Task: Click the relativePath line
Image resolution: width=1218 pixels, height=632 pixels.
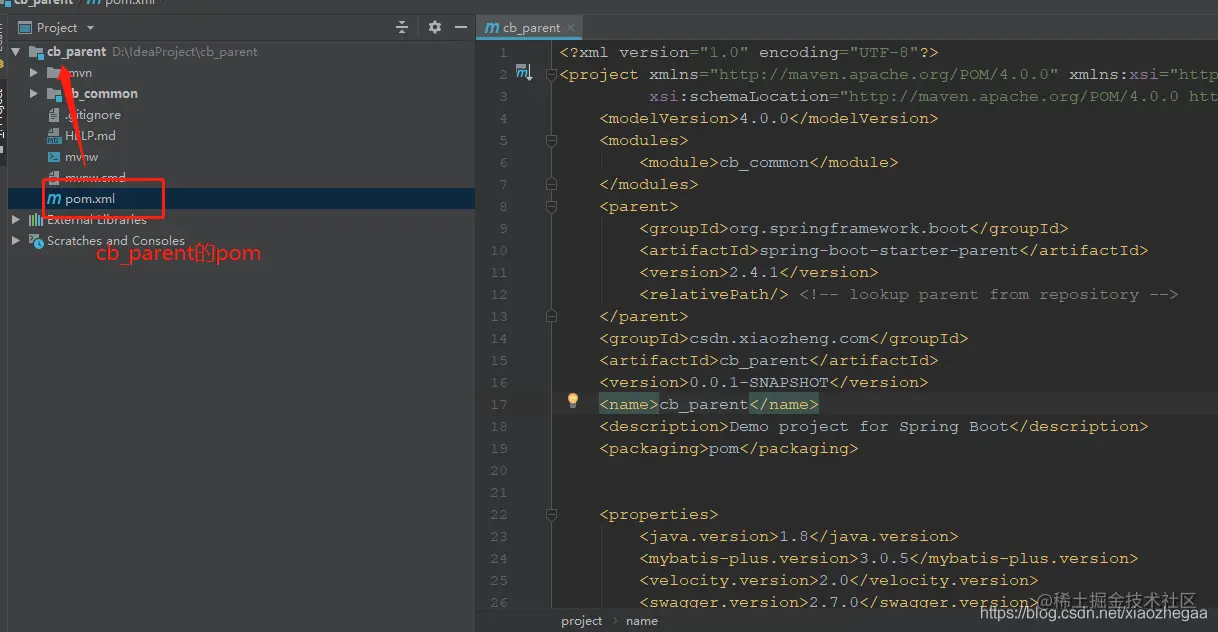Action: pyautogui.click(x=909, y=294)
